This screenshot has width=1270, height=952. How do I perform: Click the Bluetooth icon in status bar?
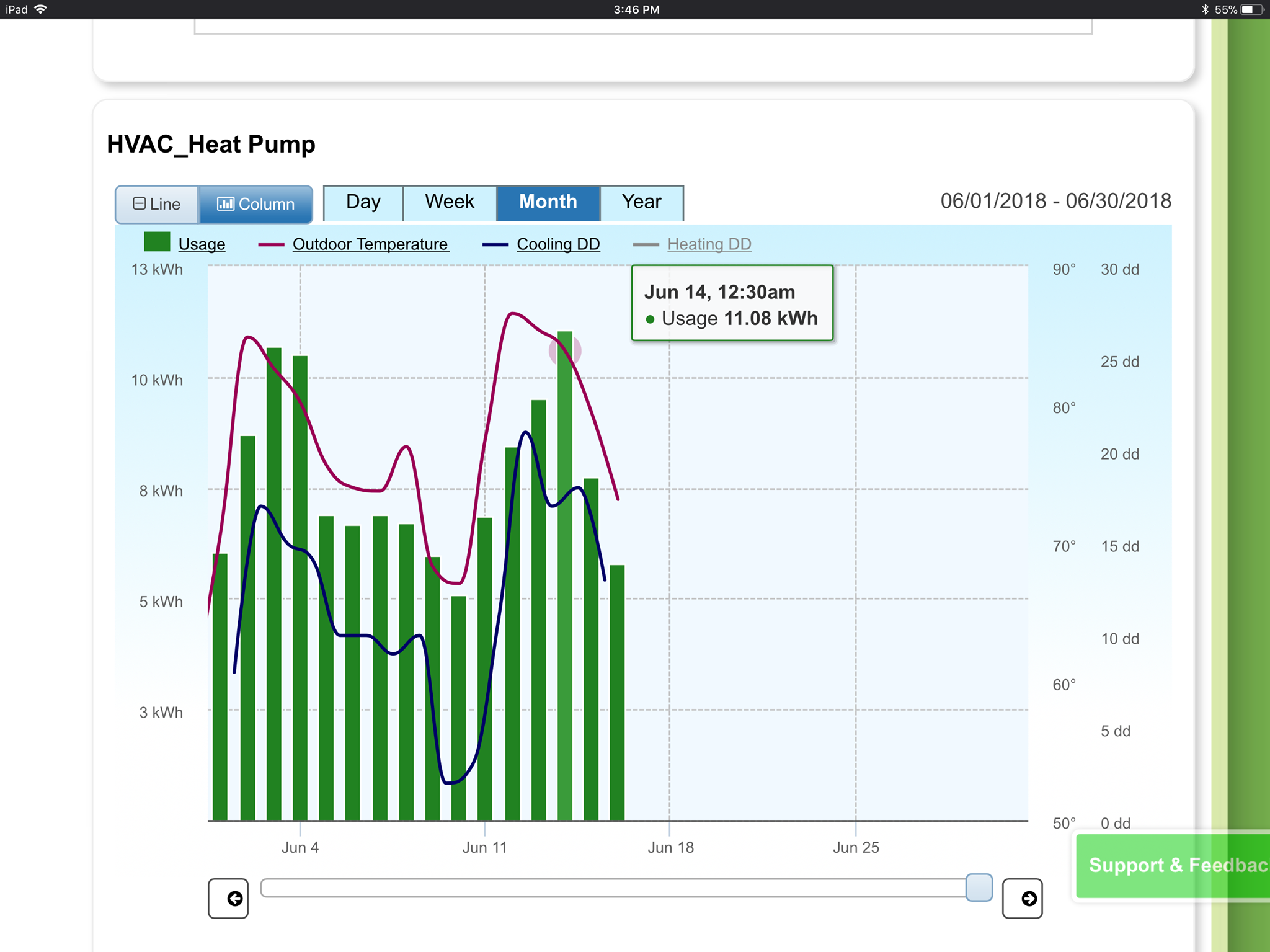[1205, 9]
